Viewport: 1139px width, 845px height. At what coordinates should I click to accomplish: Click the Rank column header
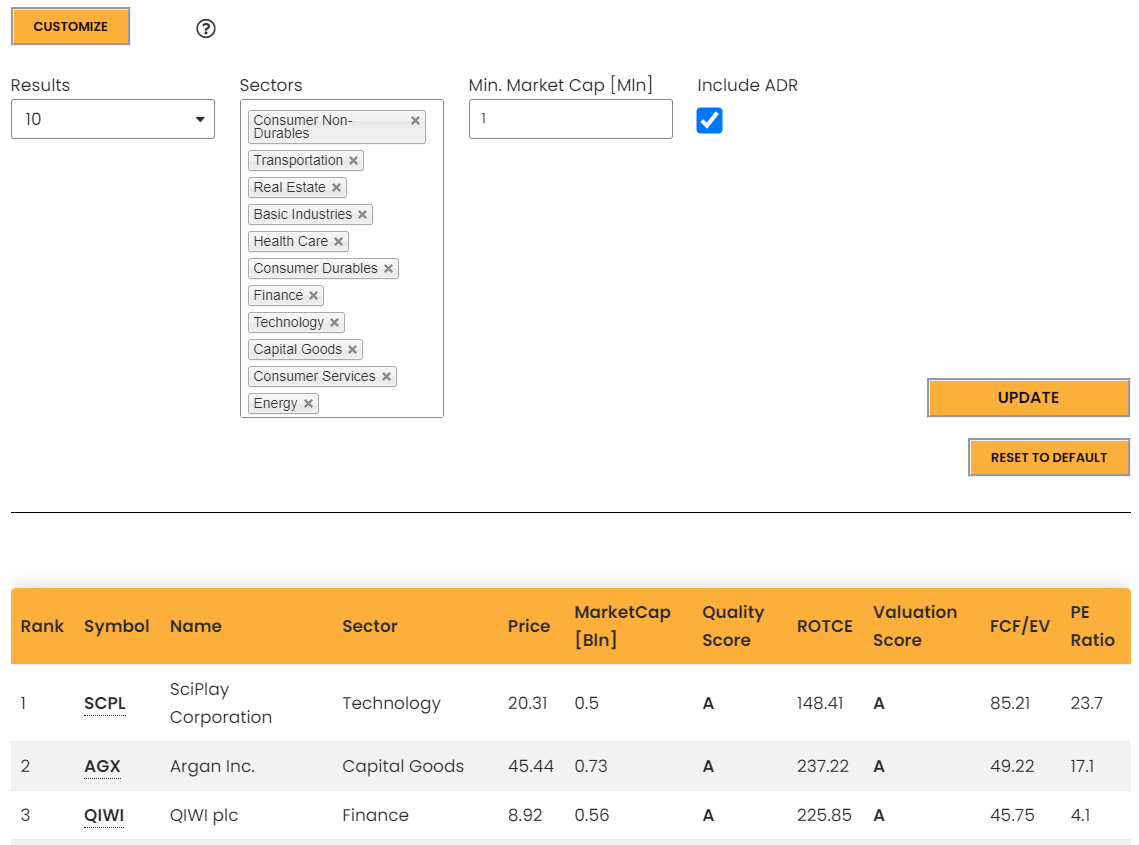click(42, 626)
